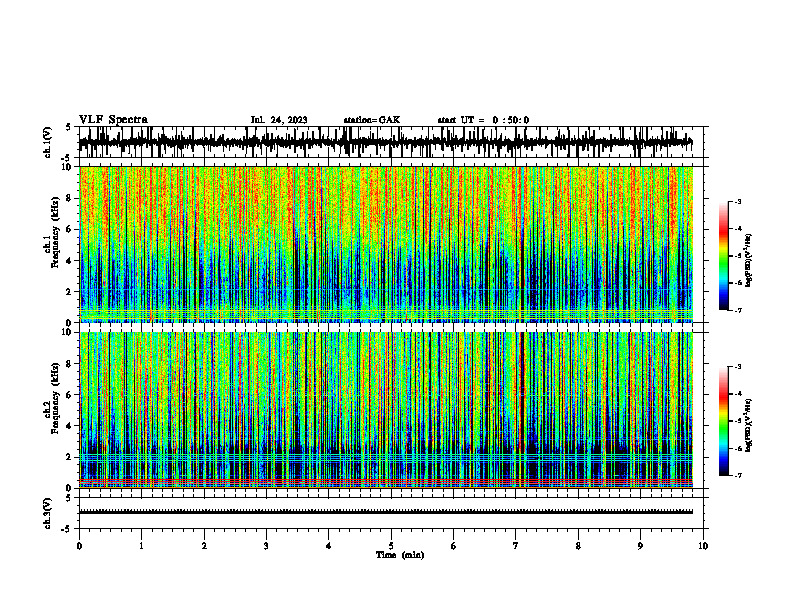
Task: Select the 9 minute tick on time axis
Action: (x=640, y=546)
